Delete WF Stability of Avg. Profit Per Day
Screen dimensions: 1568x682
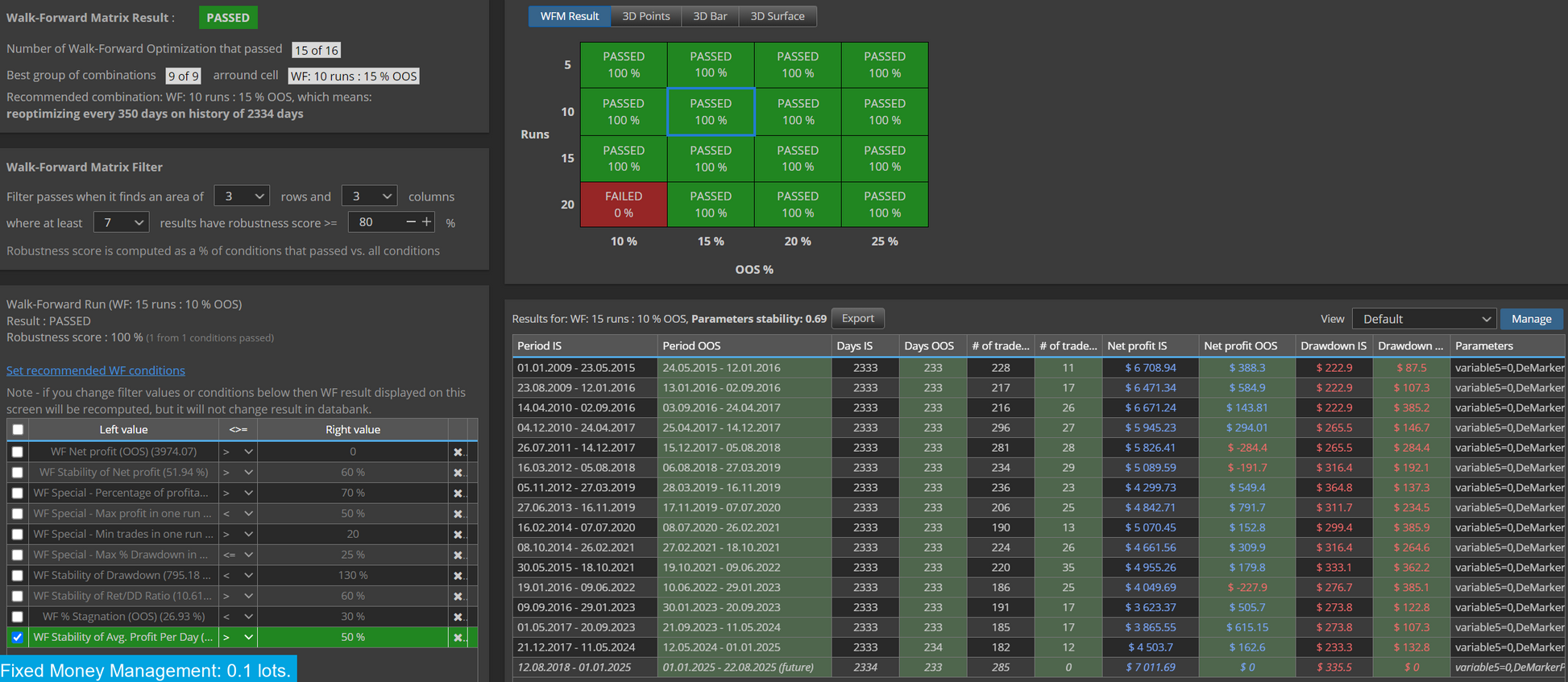pyautogui.click(x=458, y=638)
